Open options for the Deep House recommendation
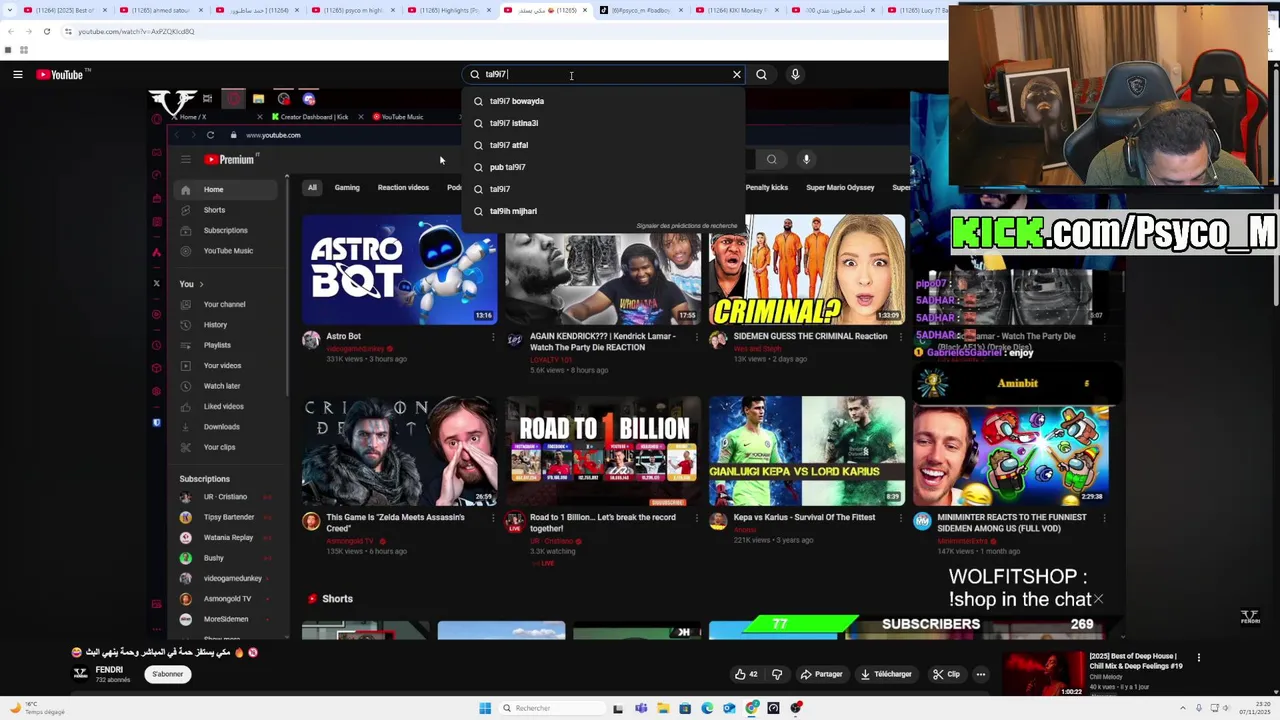Screen dimensions: 1280x720 1199,658
